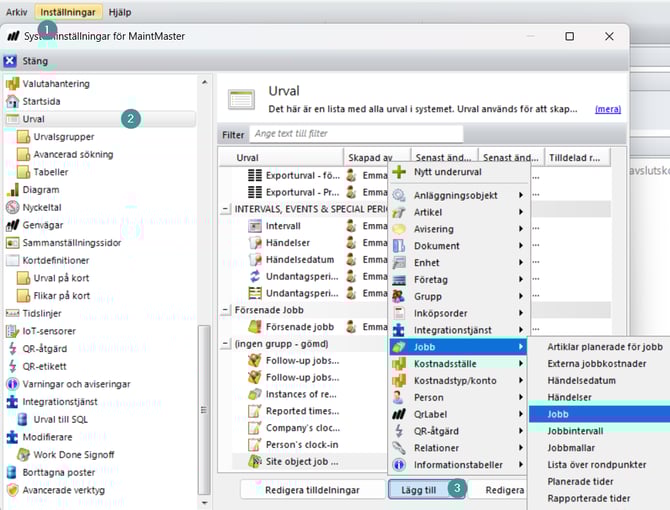Select the Startsida house icon

pyautogui.click(x=13, y=101)
